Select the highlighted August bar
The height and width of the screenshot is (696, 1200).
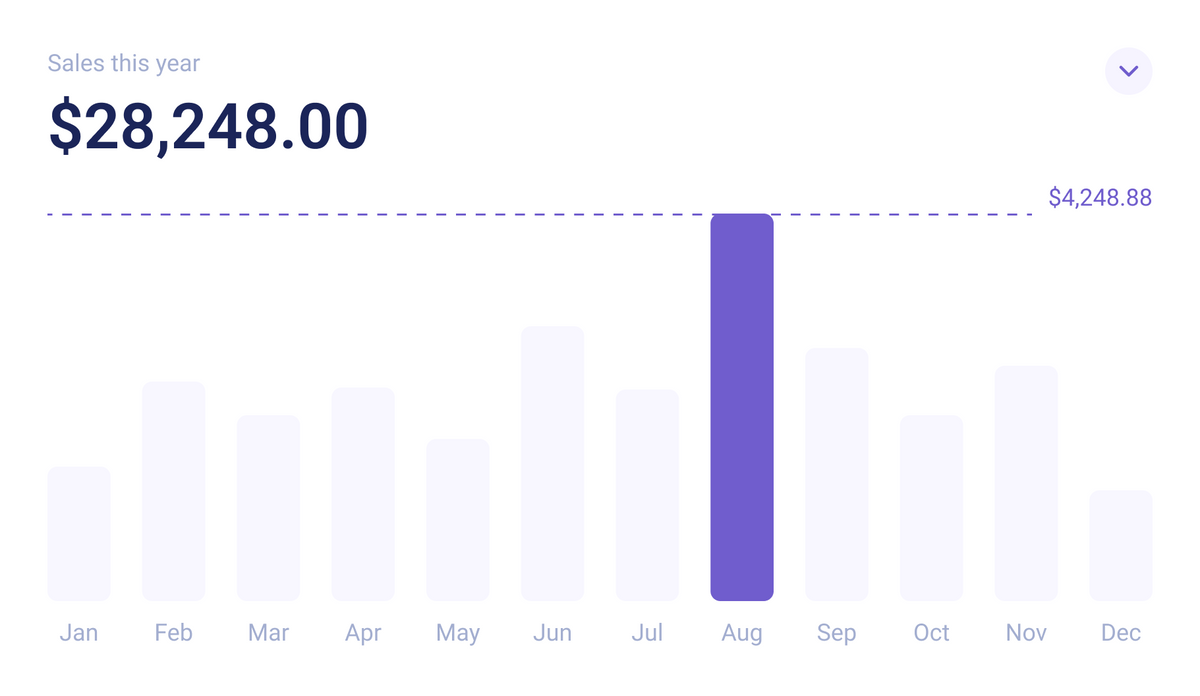tap(742, 407)
